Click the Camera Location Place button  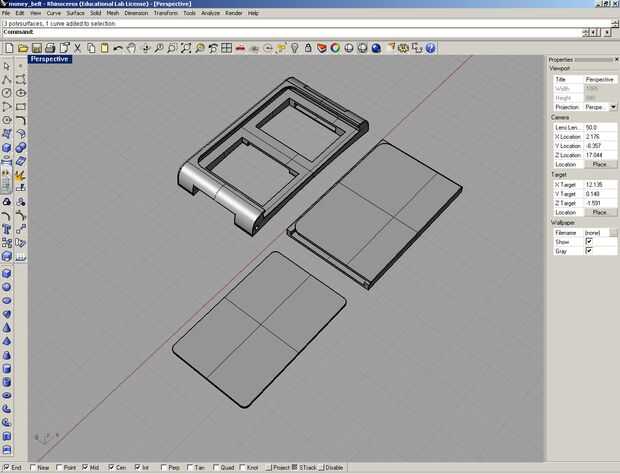click(600, 164)
